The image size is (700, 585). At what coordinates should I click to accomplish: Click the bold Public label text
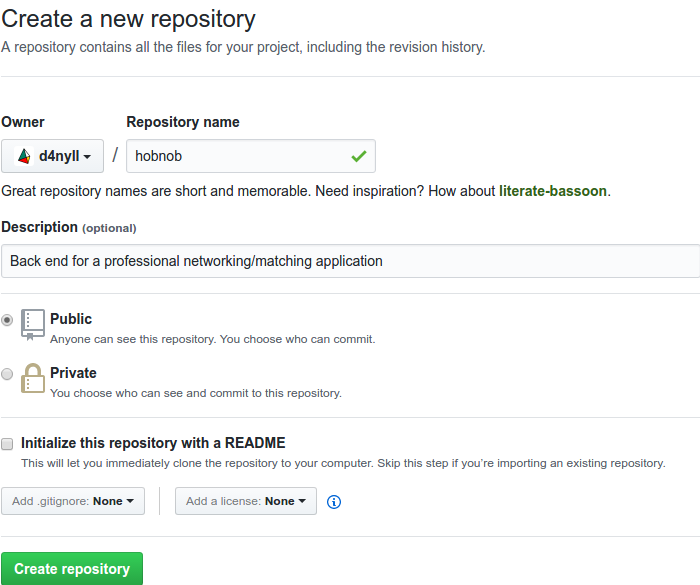pos(71,319)
